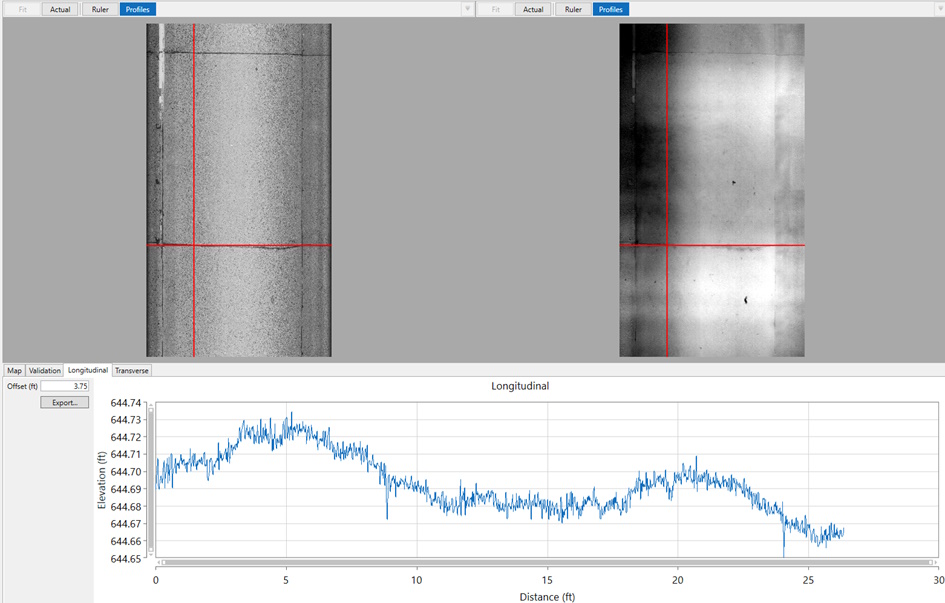Click the vertical elevation range slider
945x603 pixels.
[x=151, y=480]
